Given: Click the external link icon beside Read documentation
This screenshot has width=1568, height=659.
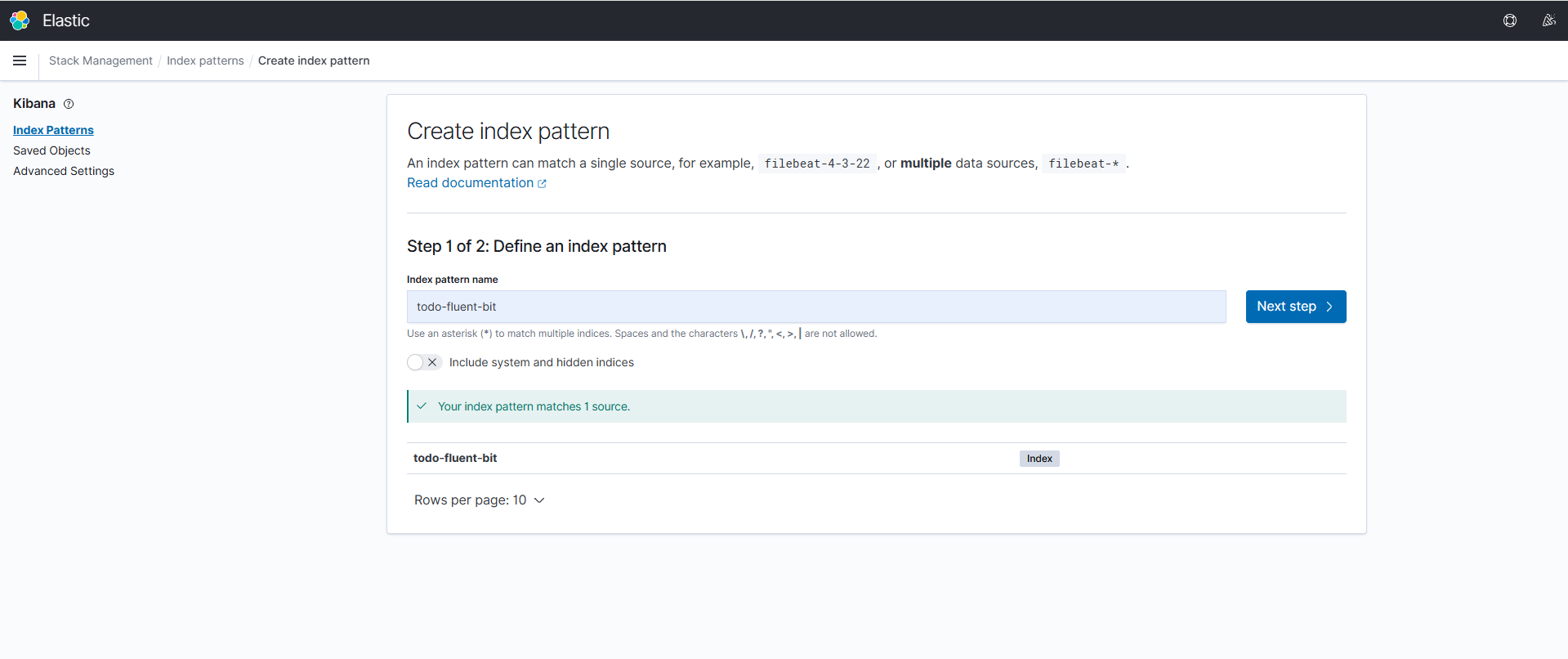Looking at the screenshot, I should pyautogui.click(x=542, y=184).
